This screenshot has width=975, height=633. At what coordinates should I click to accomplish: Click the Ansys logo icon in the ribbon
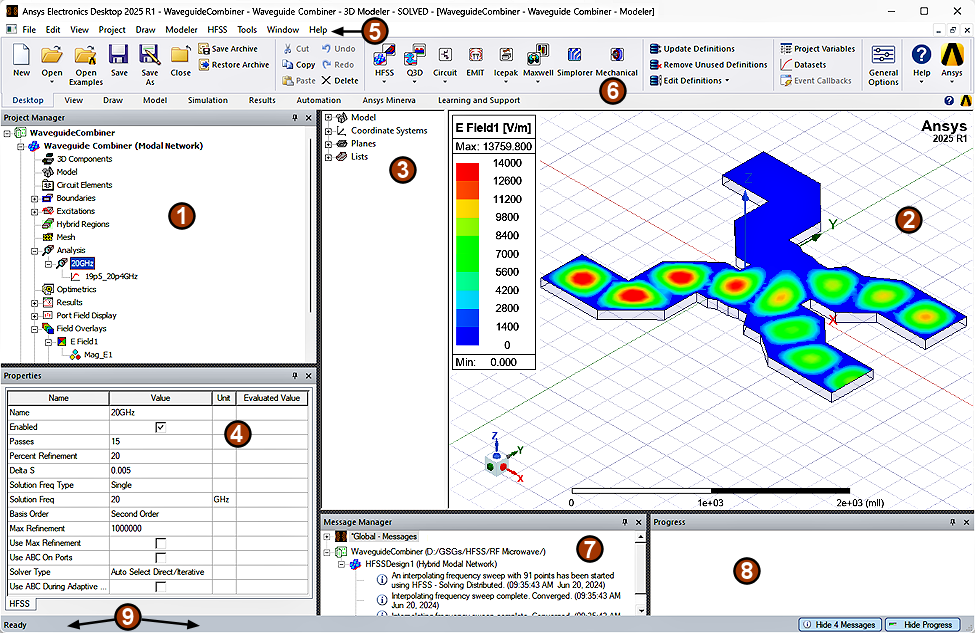951,61
